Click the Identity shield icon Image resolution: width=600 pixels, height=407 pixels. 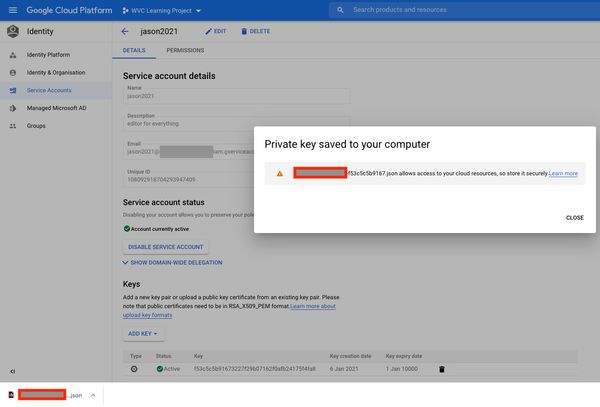tap(13, 31)
